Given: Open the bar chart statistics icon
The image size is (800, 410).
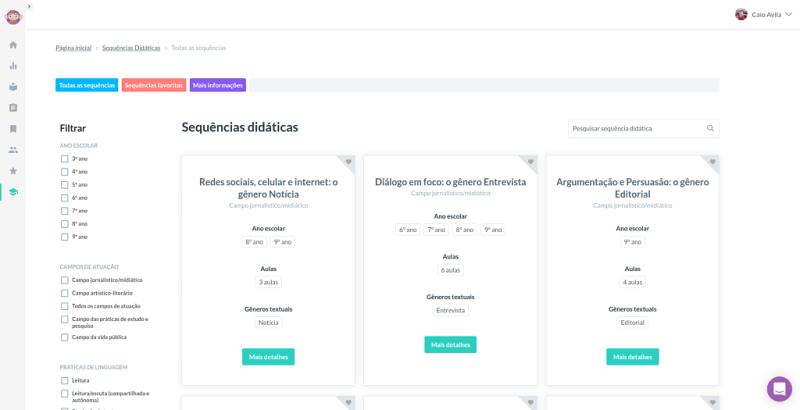Looking at the screenshot, I should coord(13,66).
